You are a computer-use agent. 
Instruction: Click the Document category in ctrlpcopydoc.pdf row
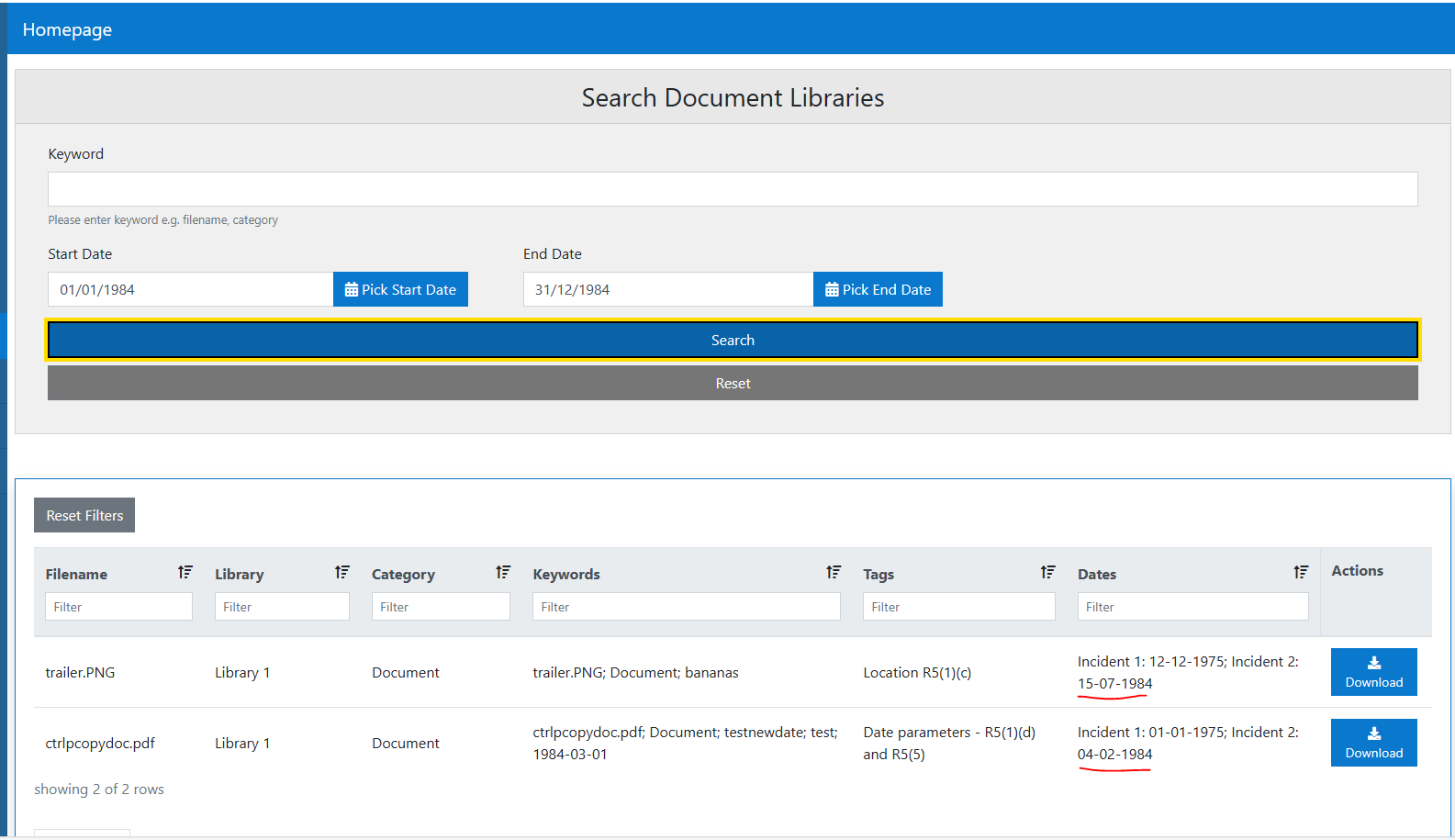point(406,743)
